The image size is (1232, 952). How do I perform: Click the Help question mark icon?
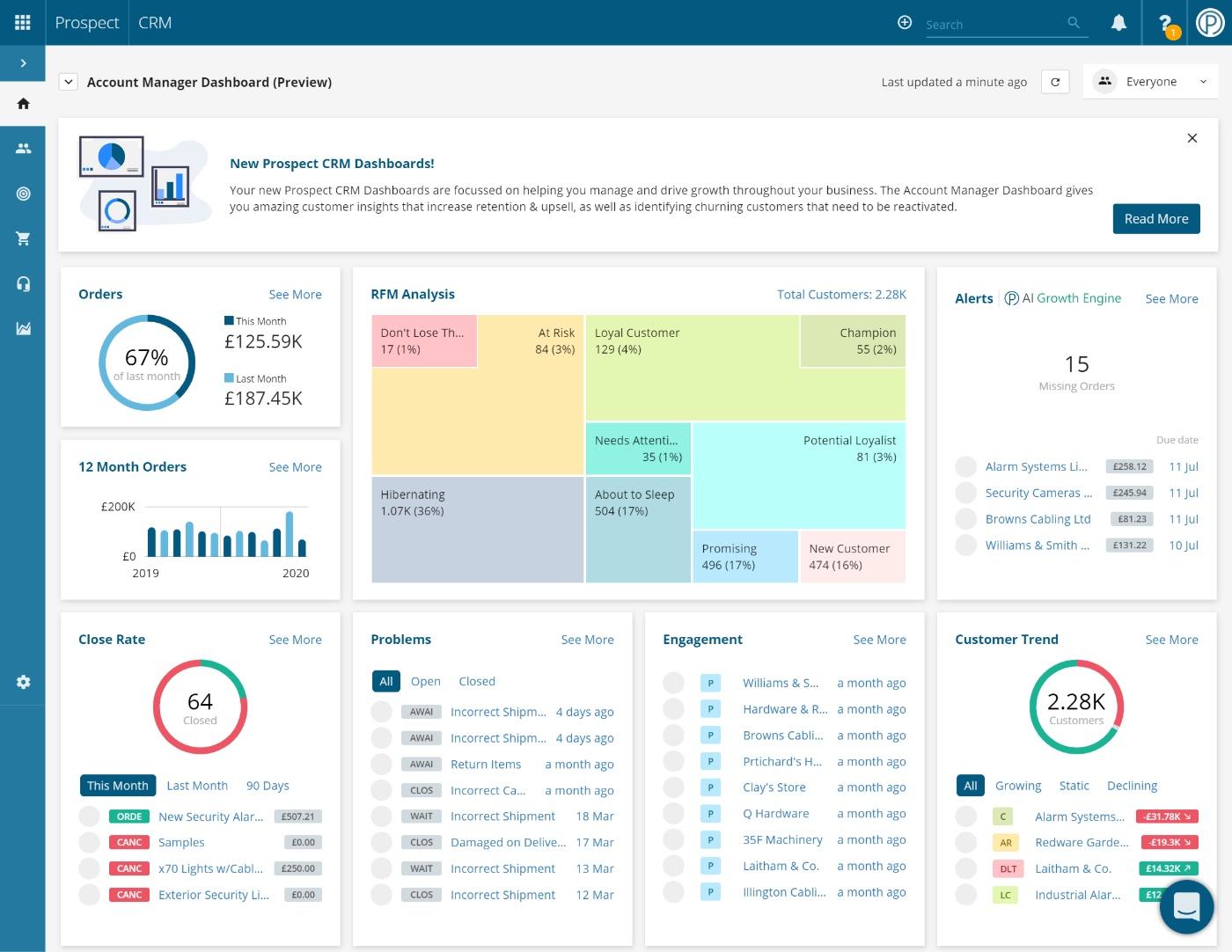[1164, 23]
